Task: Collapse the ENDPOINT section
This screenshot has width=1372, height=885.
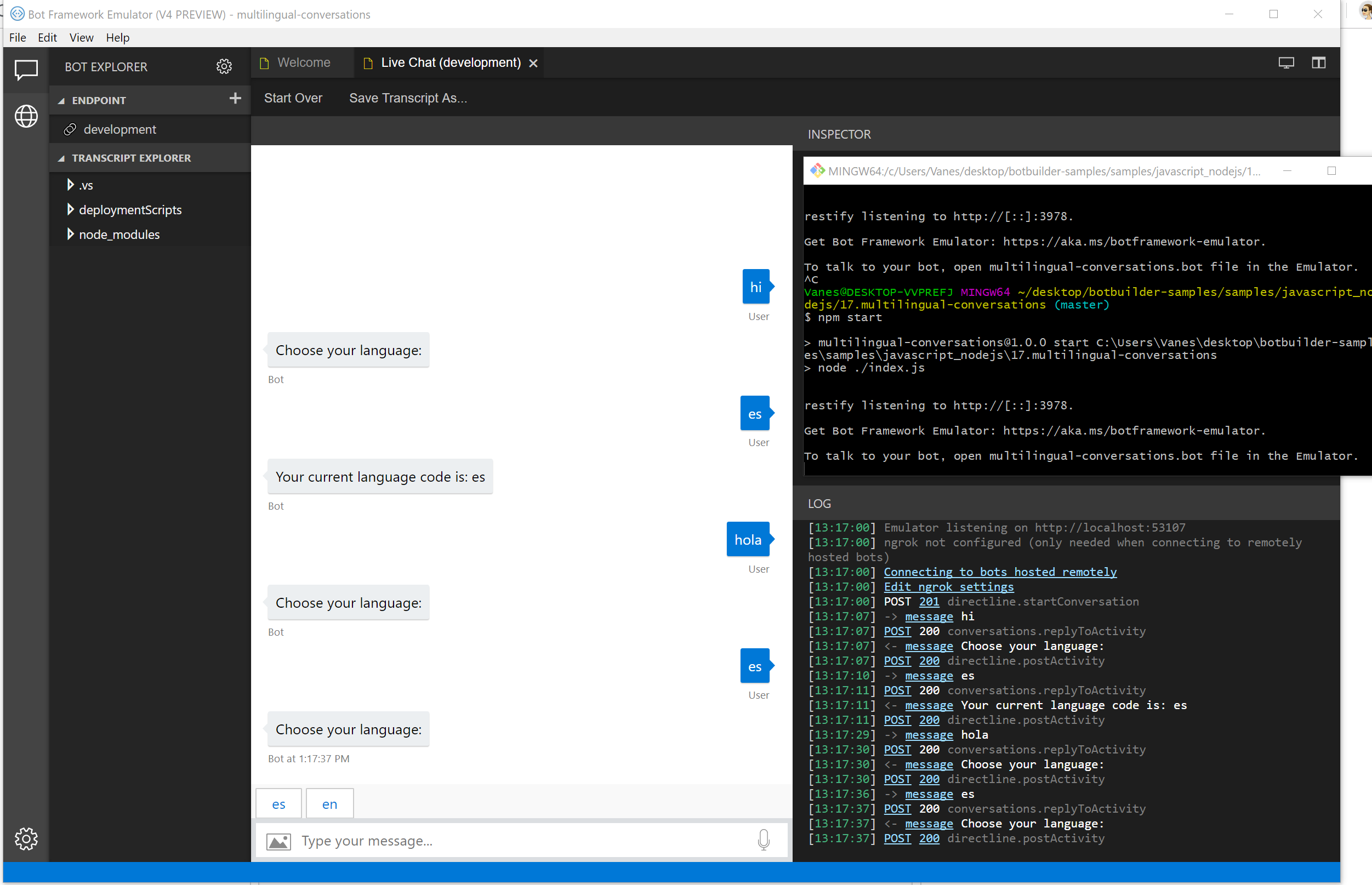Action: tap(61, 101)
